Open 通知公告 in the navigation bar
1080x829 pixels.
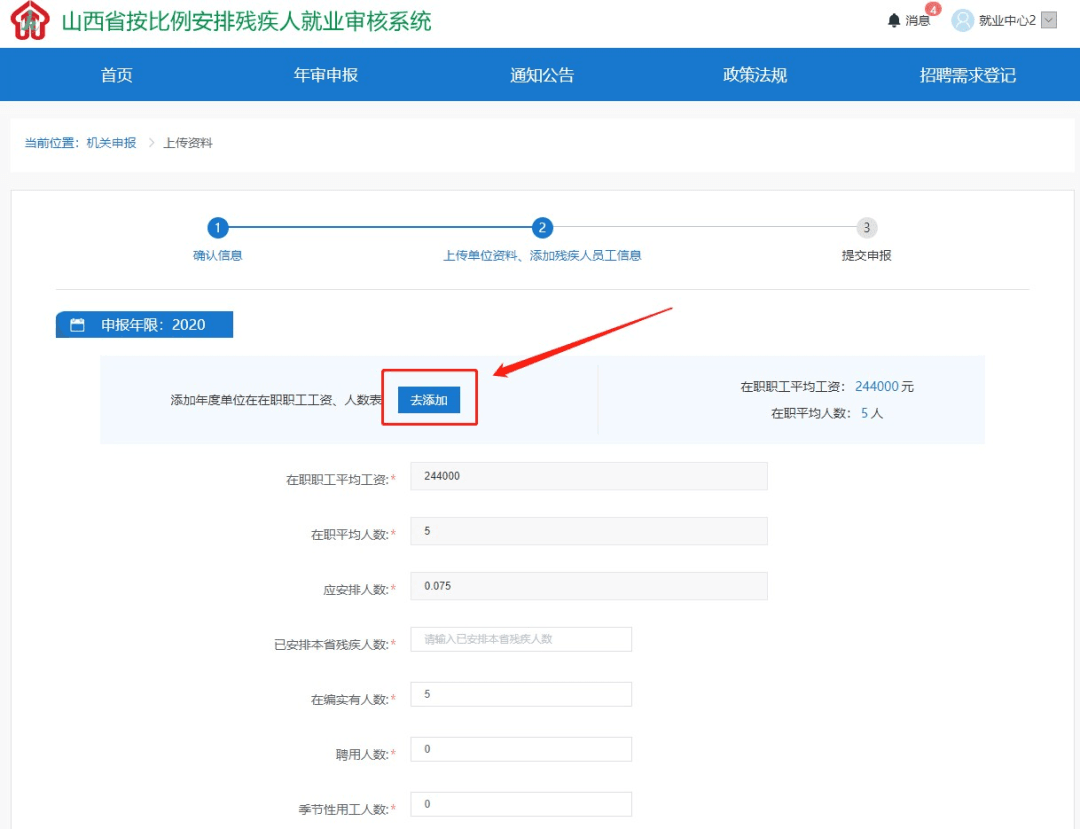[542, 75]
